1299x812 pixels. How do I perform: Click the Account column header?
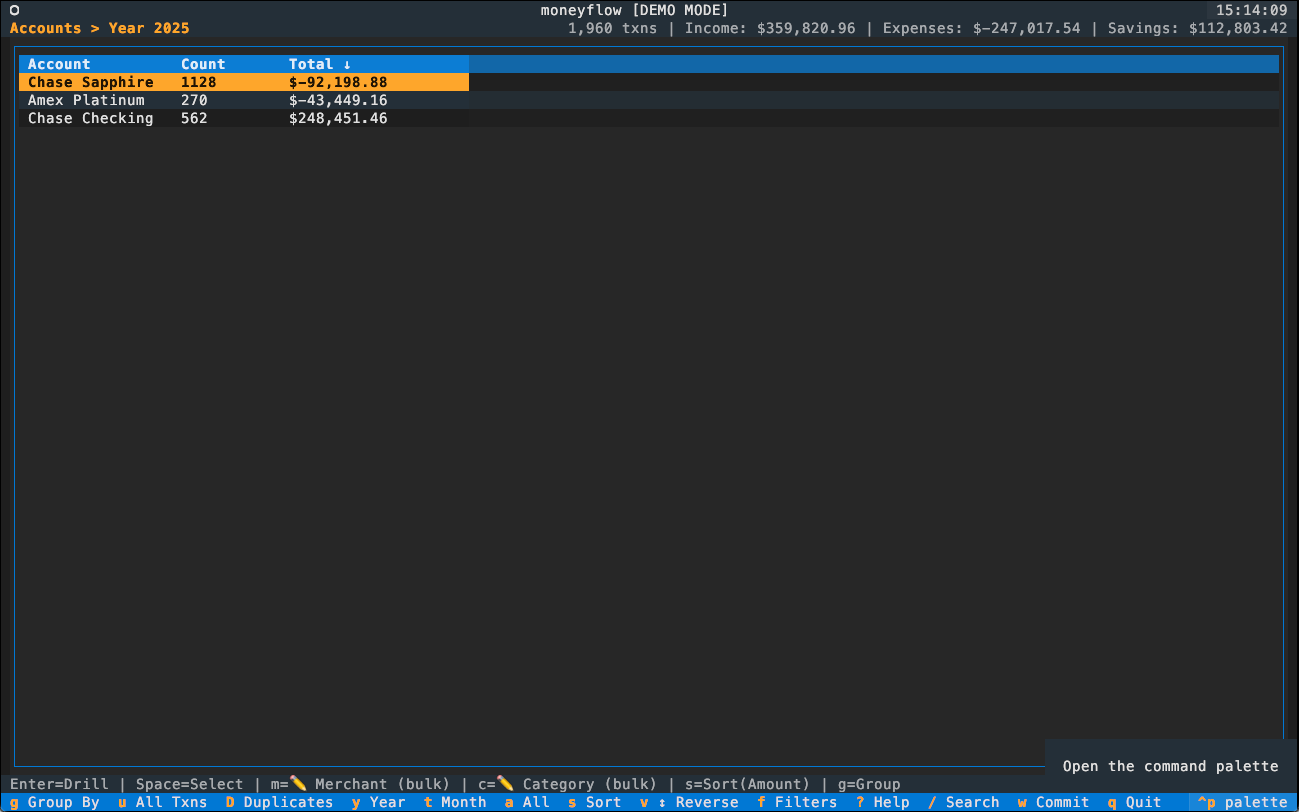pyautogui.click(x=59, y=64)
